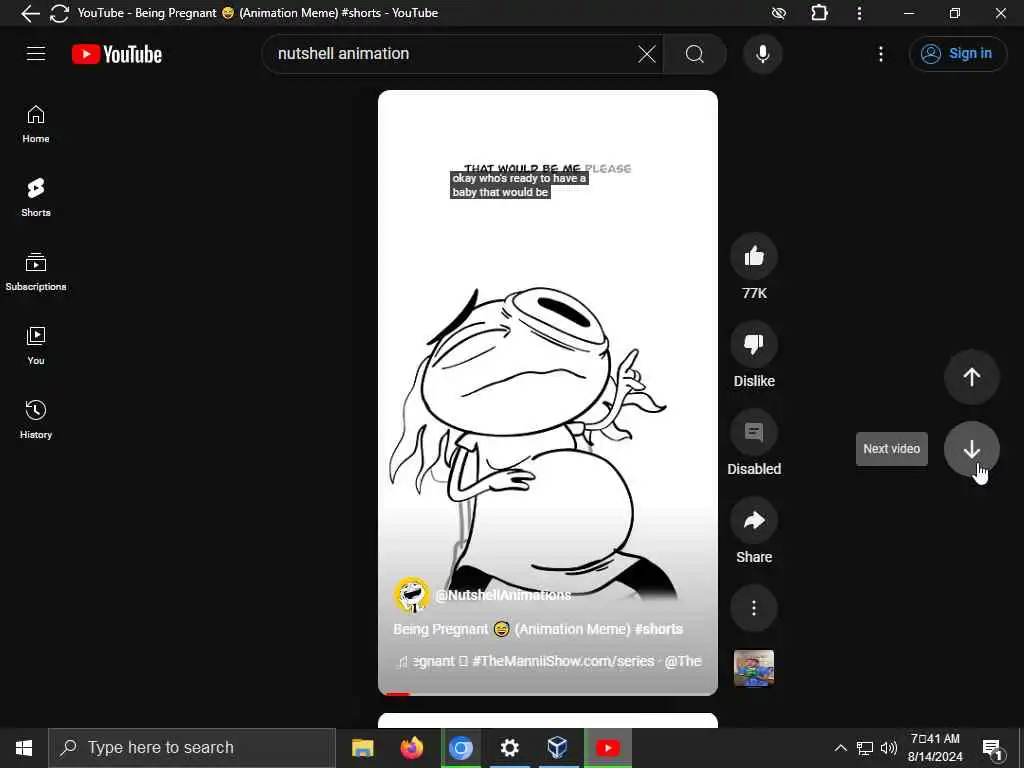Open Firefox from taskbar
This screenshot has width=1024, height=768.
(x=411, y=748)
